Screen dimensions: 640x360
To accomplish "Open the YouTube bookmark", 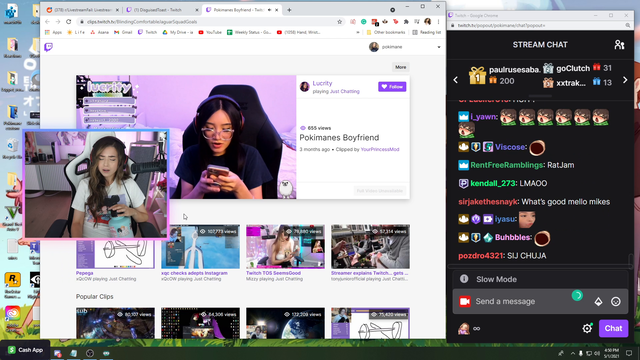I will pos(210,32).
